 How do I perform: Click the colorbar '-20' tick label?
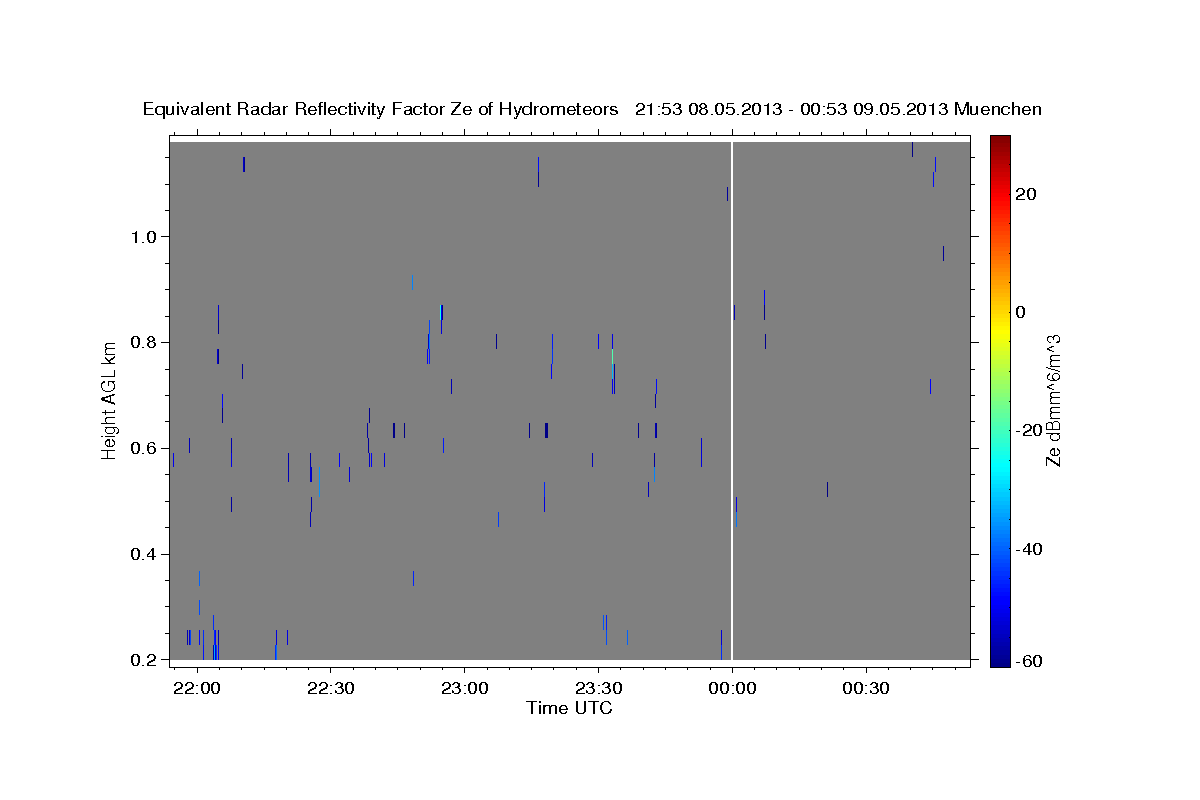(x=1029, y=430)
